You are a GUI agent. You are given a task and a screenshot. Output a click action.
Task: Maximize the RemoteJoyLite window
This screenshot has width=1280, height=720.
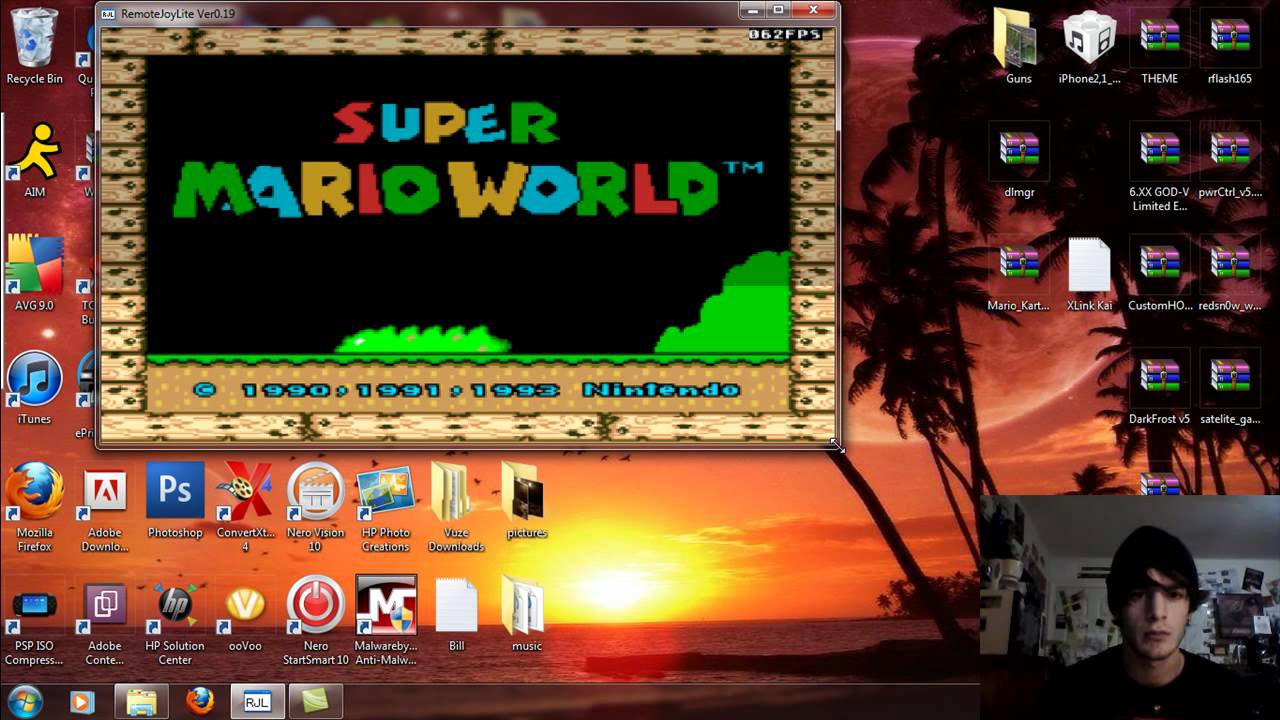click(x=779, y=10)
